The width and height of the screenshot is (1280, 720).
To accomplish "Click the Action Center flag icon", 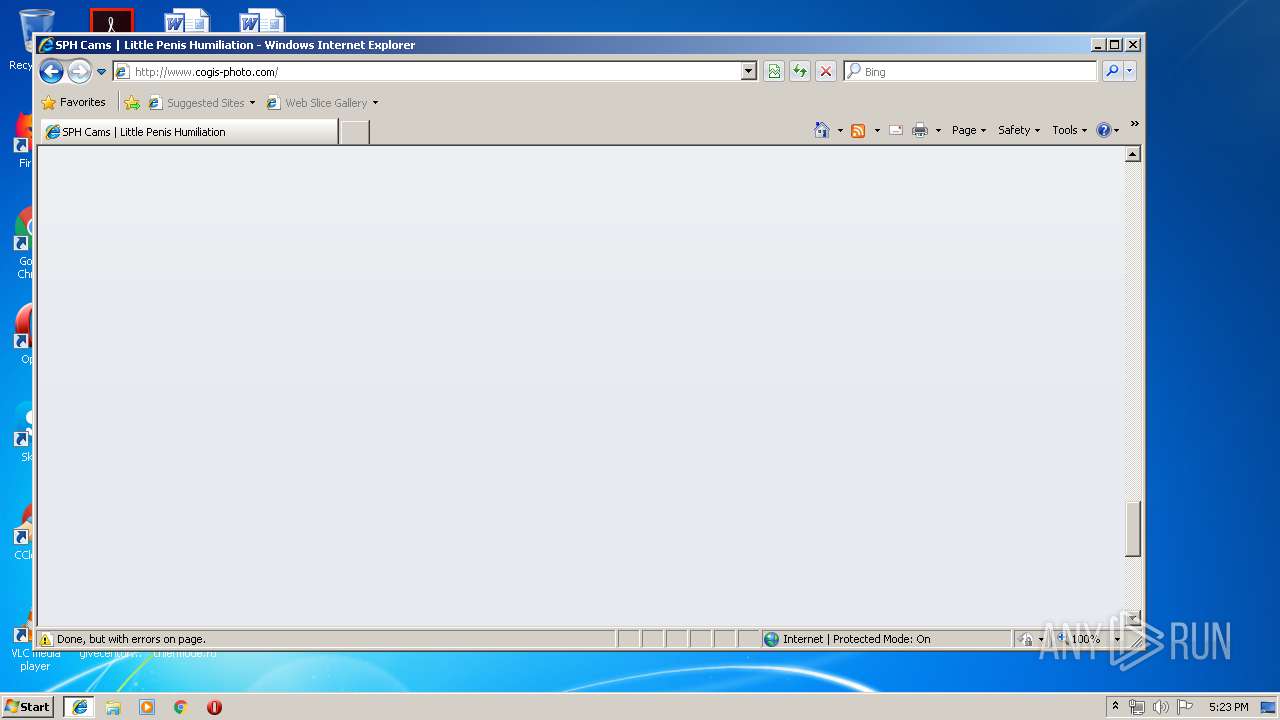I will click(1184, 707).
